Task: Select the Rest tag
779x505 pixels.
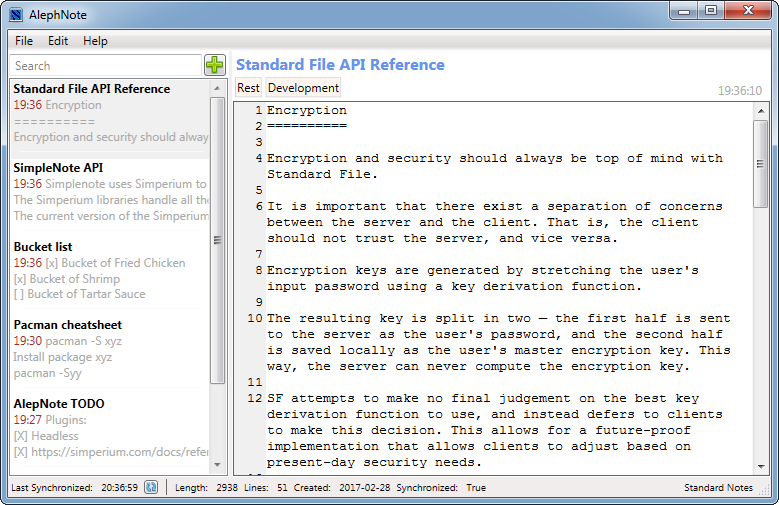Action: click(248, 88)
